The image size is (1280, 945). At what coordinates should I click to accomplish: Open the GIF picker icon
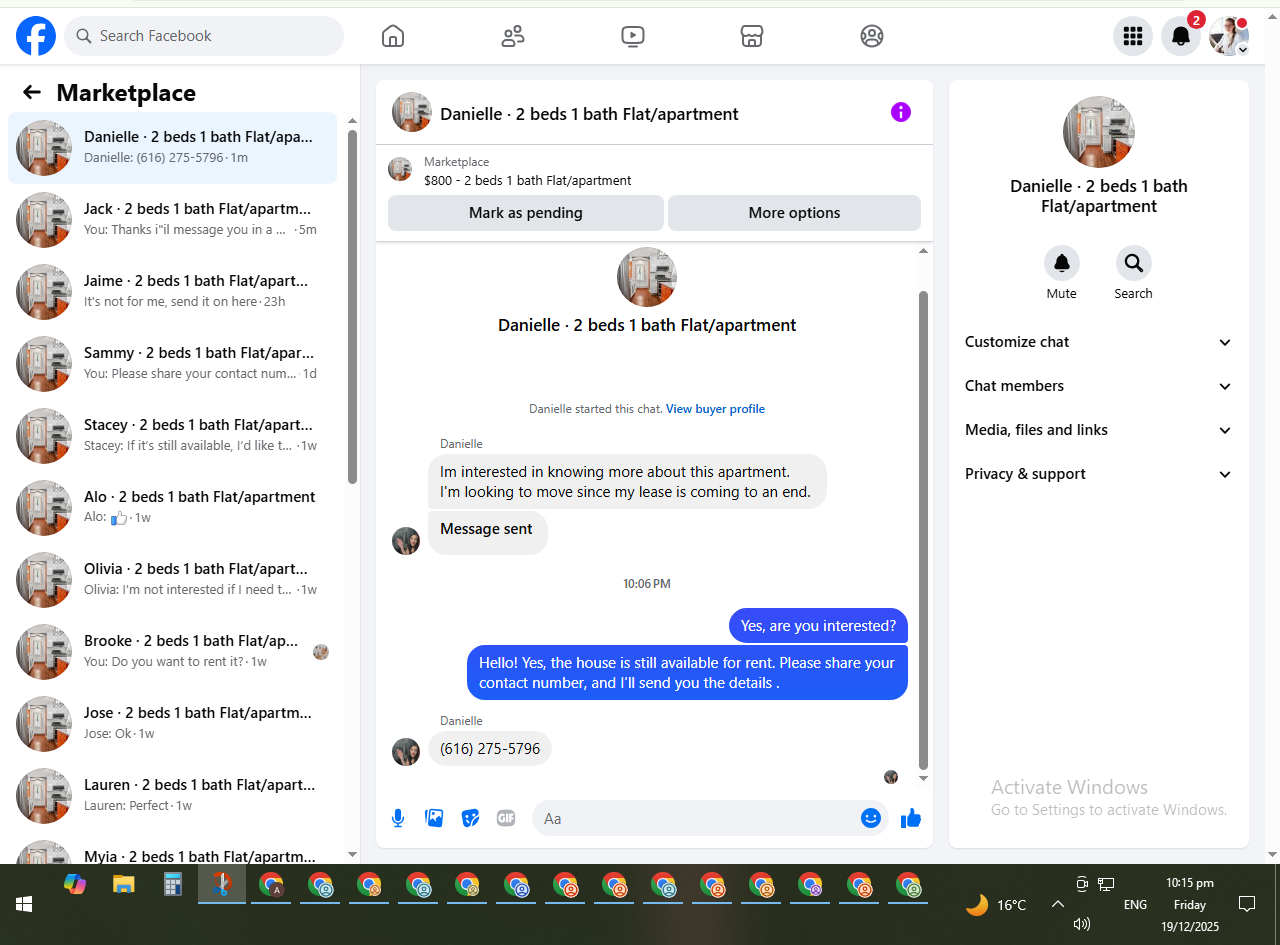[x=506, y=818]
